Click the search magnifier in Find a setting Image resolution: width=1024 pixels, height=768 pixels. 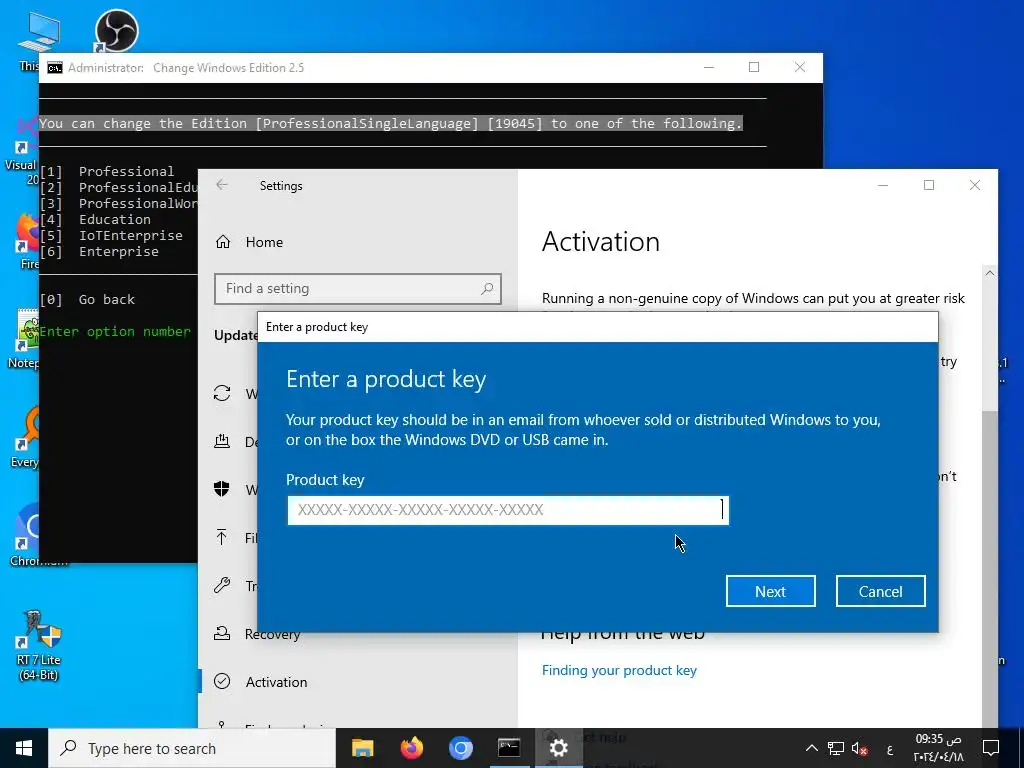[487, 289]
